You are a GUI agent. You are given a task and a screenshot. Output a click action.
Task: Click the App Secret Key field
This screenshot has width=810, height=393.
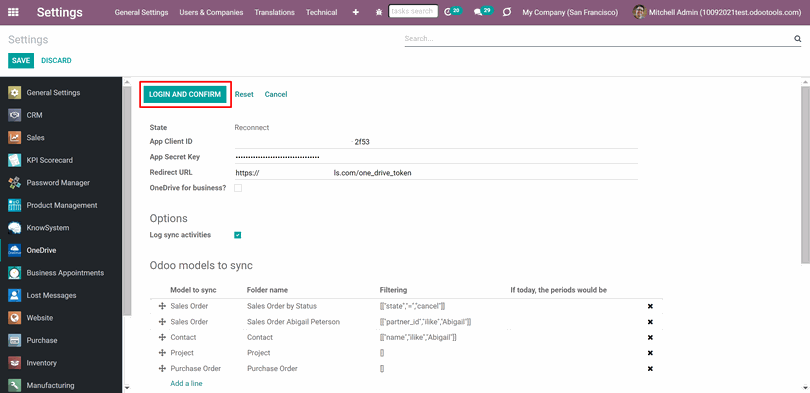point(436,157)
